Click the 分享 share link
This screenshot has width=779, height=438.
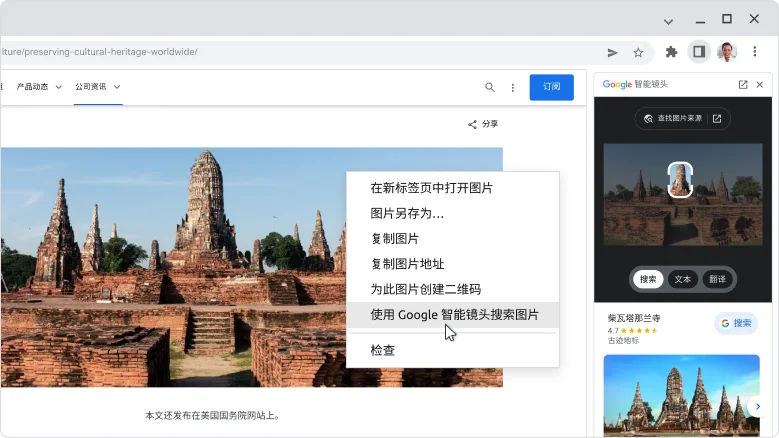pos(483,124)
